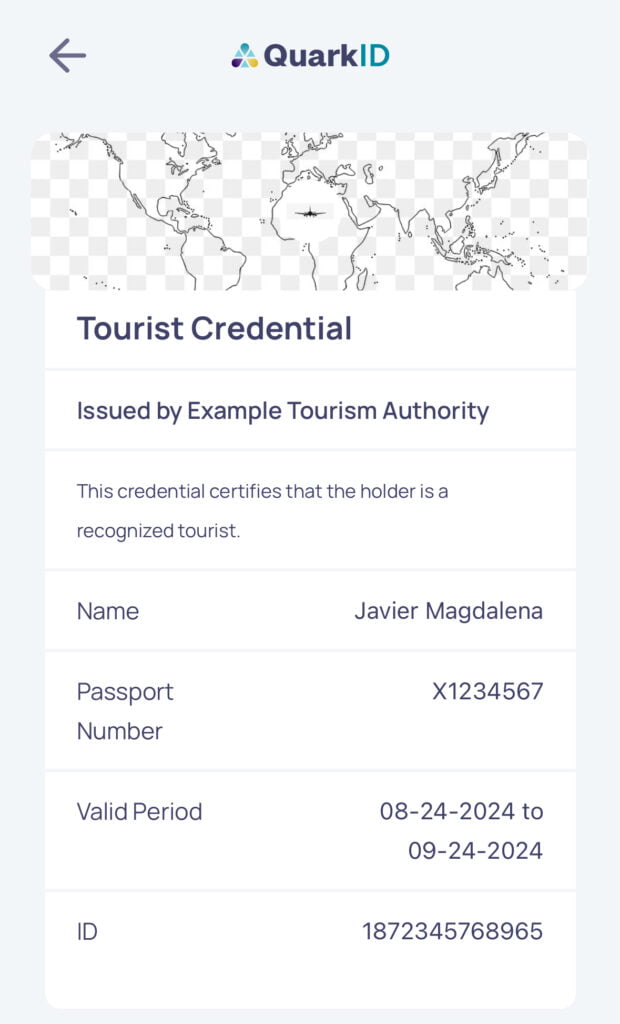
Task: Click the holder name Javier Magdalena
Action: point(448,611)
